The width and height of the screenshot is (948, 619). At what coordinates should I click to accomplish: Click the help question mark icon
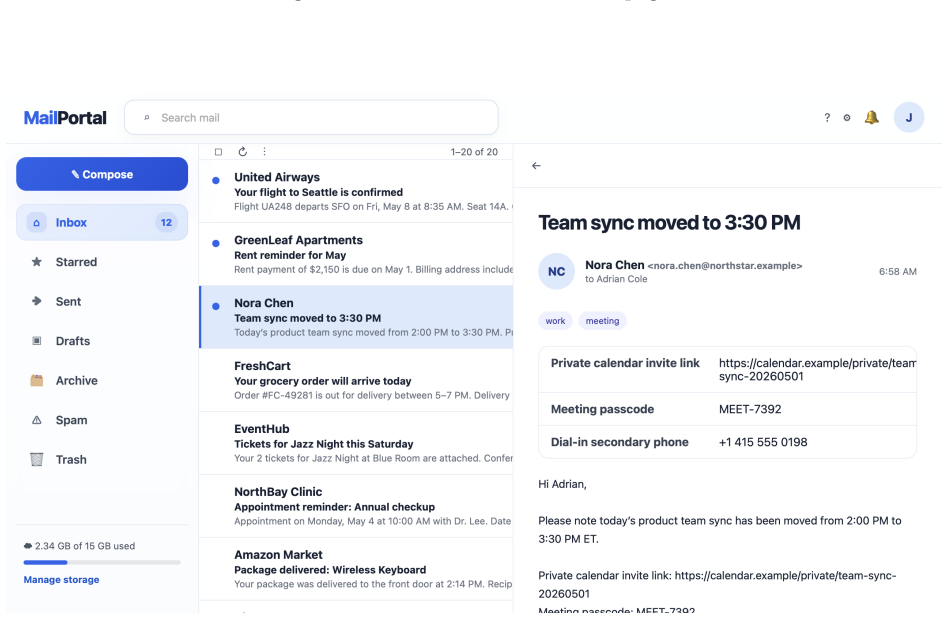click(827, 118)
